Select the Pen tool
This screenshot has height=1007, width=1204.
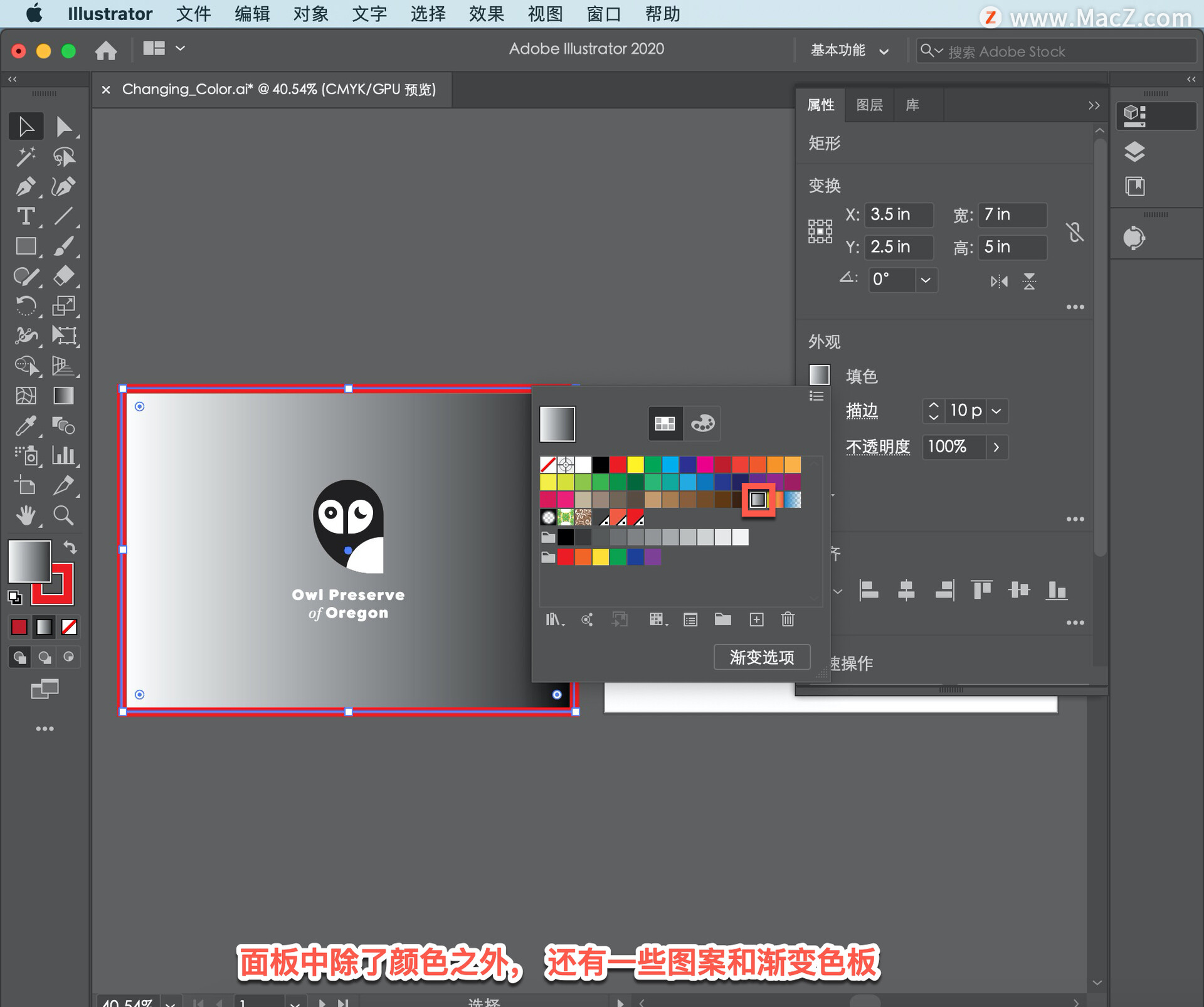[25, 186]
